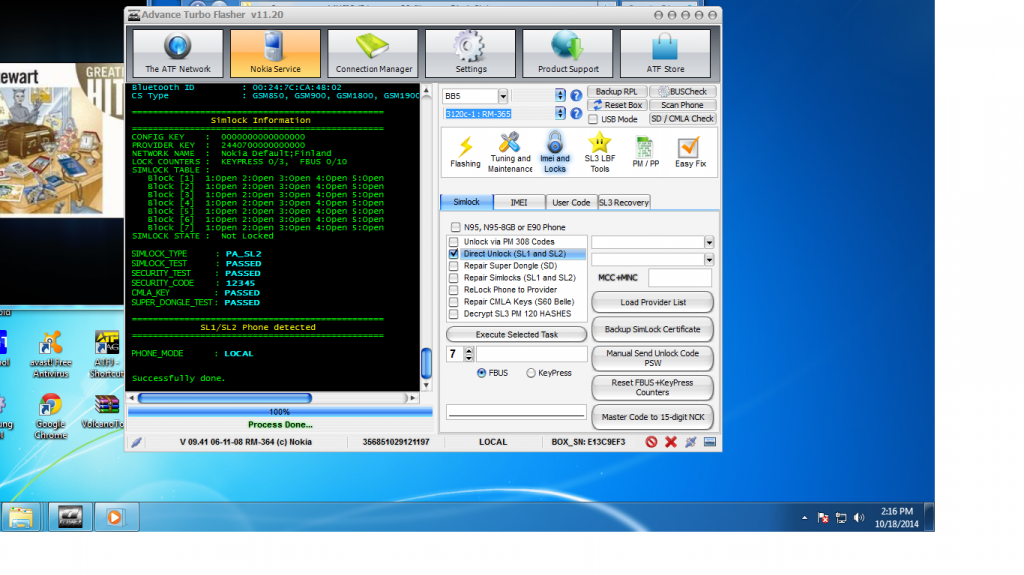Tick ReLock Phone to Provider option
Viewport: 1024px width, 575px height.
click(455, 290)
